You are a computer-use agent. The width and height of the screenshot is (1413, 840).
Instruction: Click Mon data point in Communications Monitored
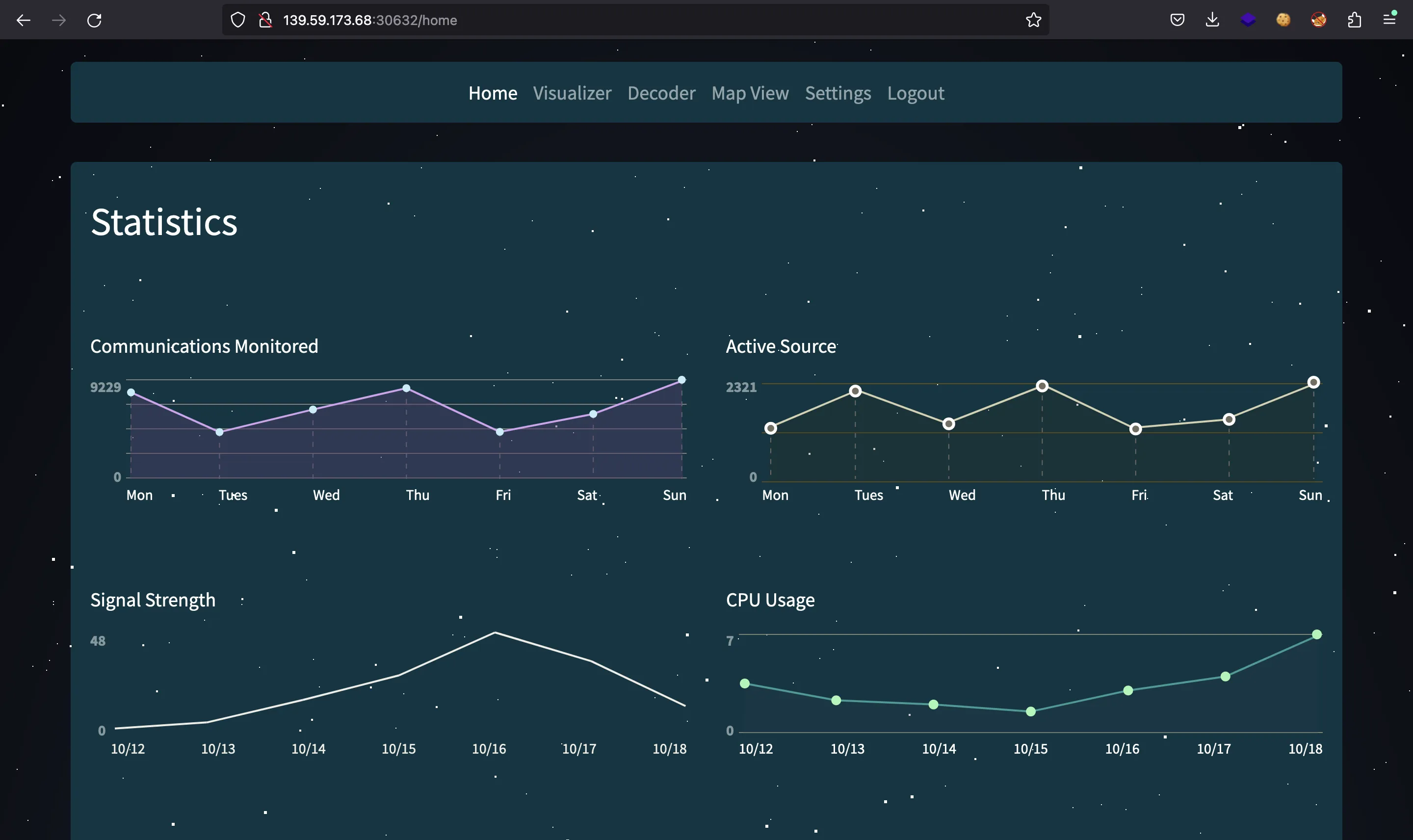pos(131,392)
